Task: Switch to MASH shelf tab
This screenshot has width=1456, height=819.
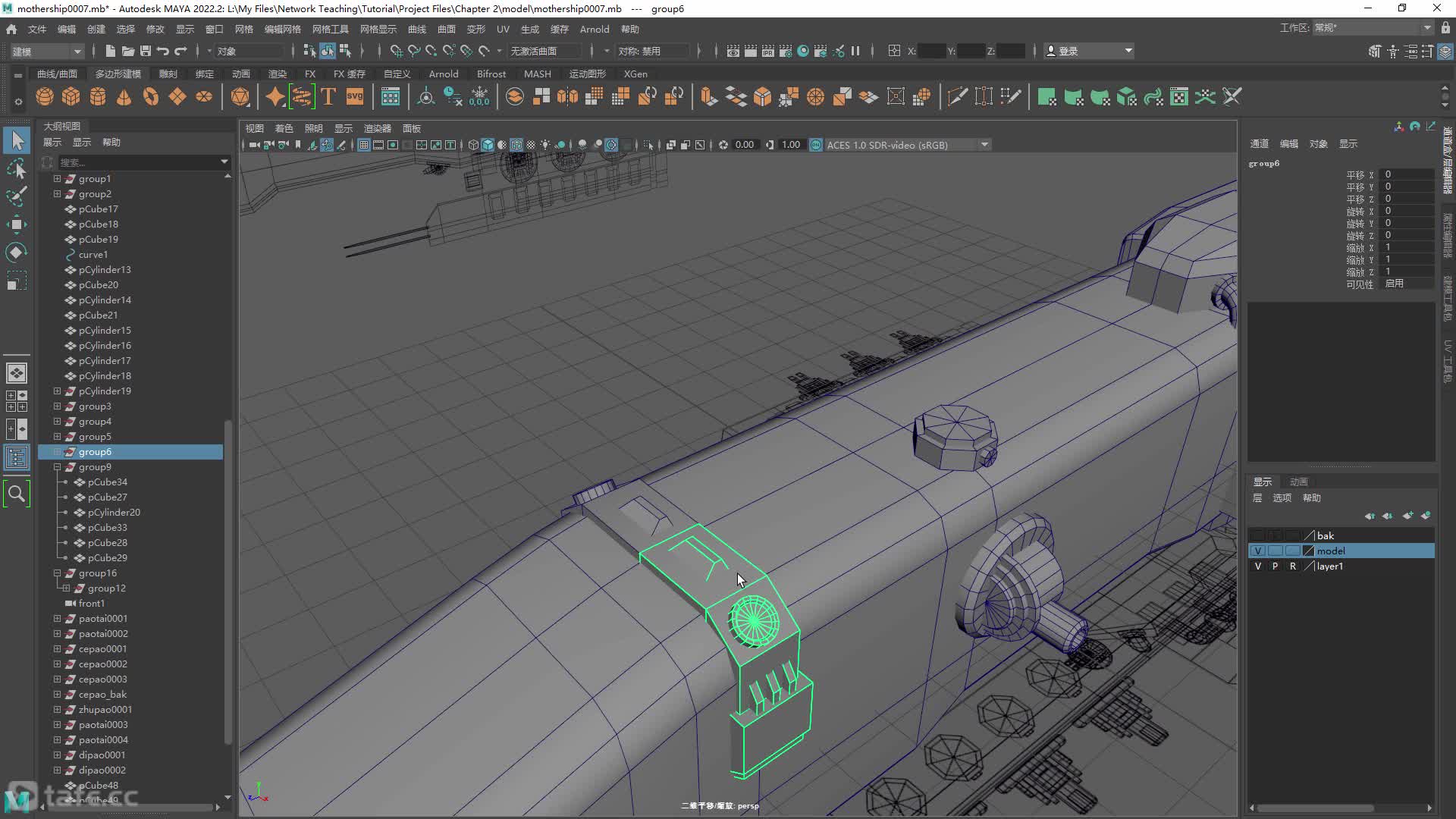Action: pos(537,74)
